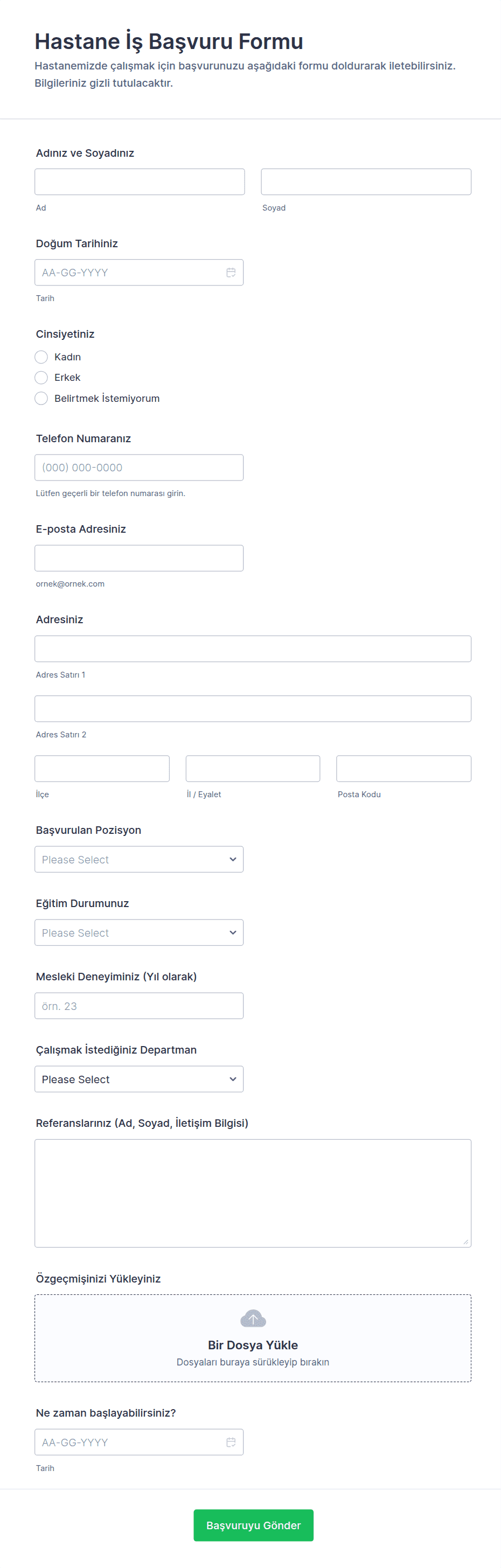Select the Kadın radio option
501x1568 pixels.
41,357
